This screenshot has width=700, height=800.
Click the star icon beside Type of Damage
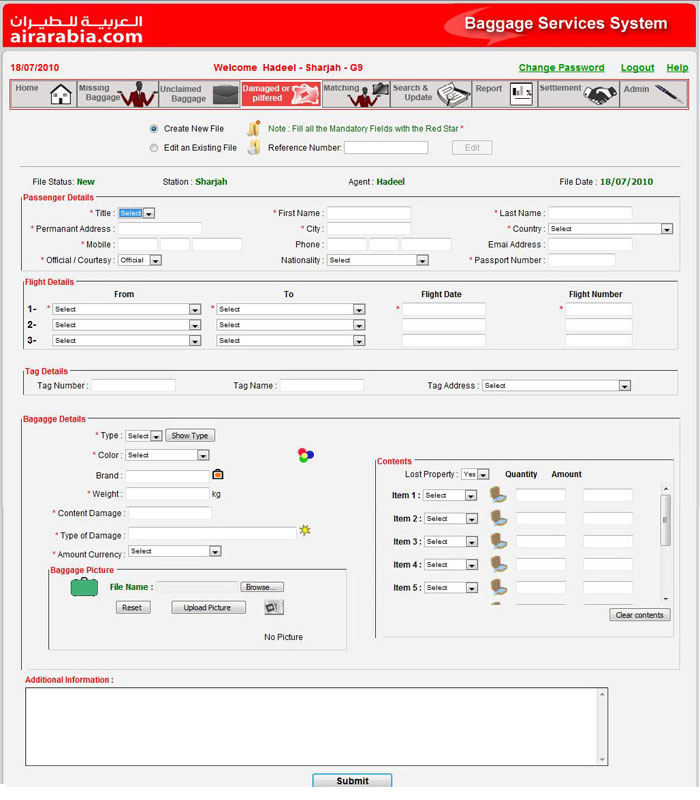tap(305, 531)
